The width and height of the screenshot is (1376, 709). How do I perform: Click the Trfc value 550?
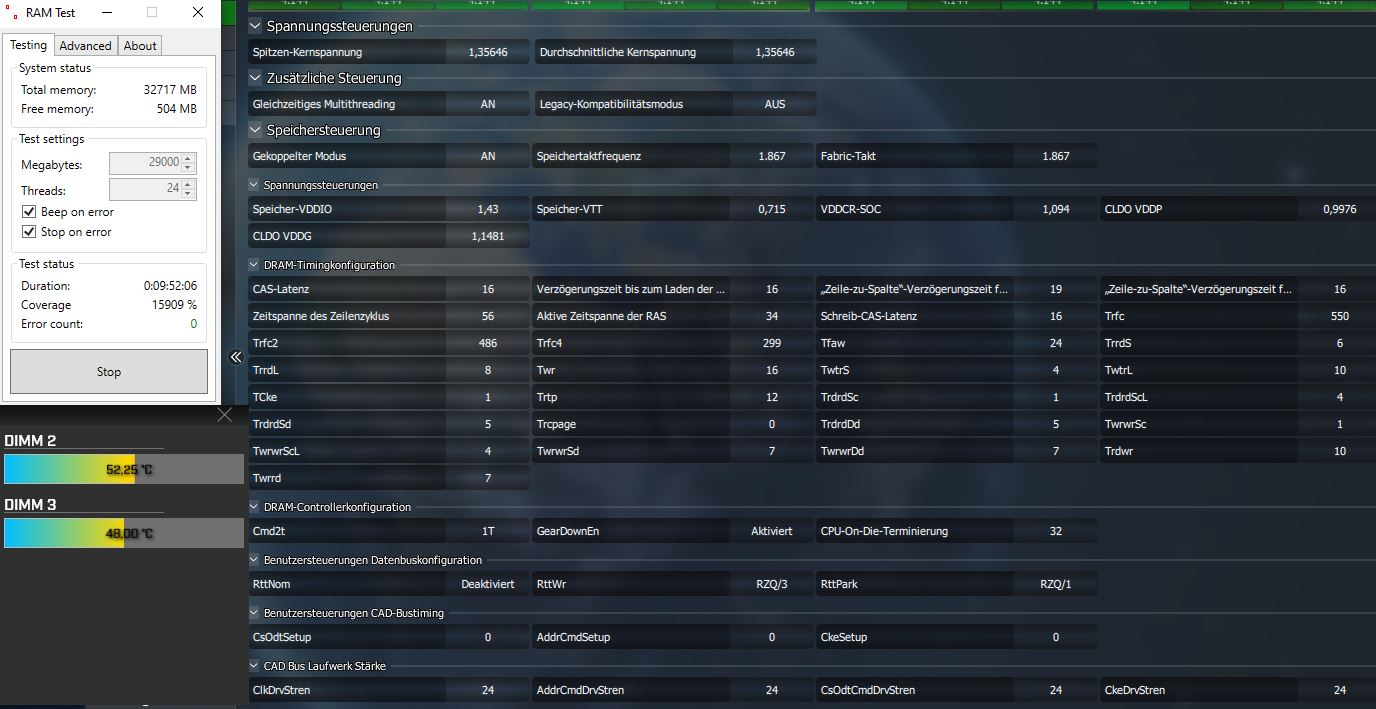pyautogui.click(x=1339, y=316)
